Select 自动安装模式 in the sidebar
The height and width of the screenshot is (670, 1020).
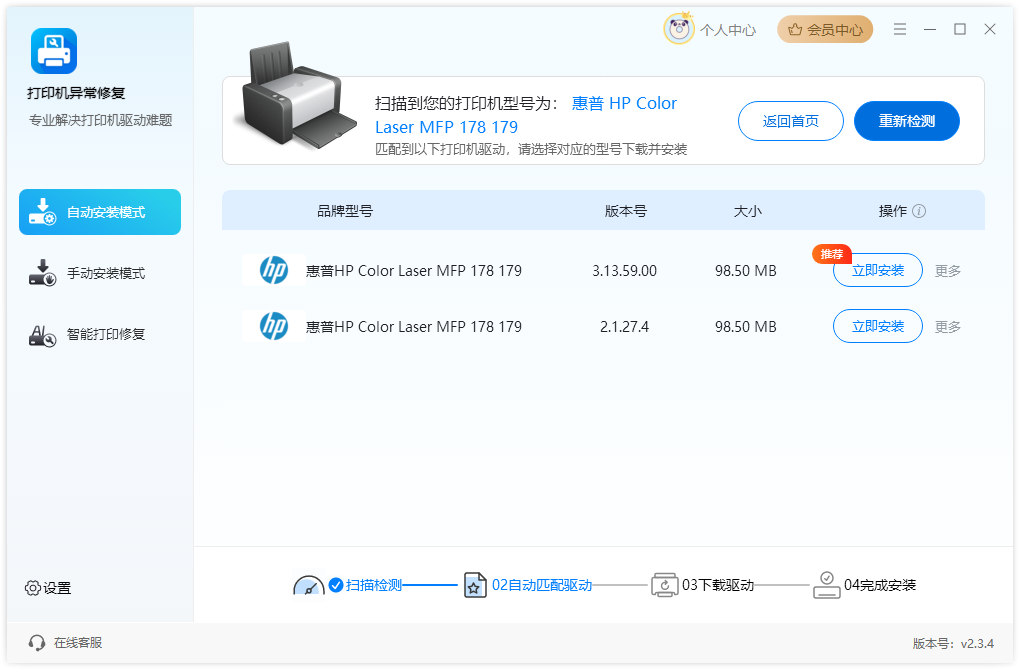tap(100, 212)
